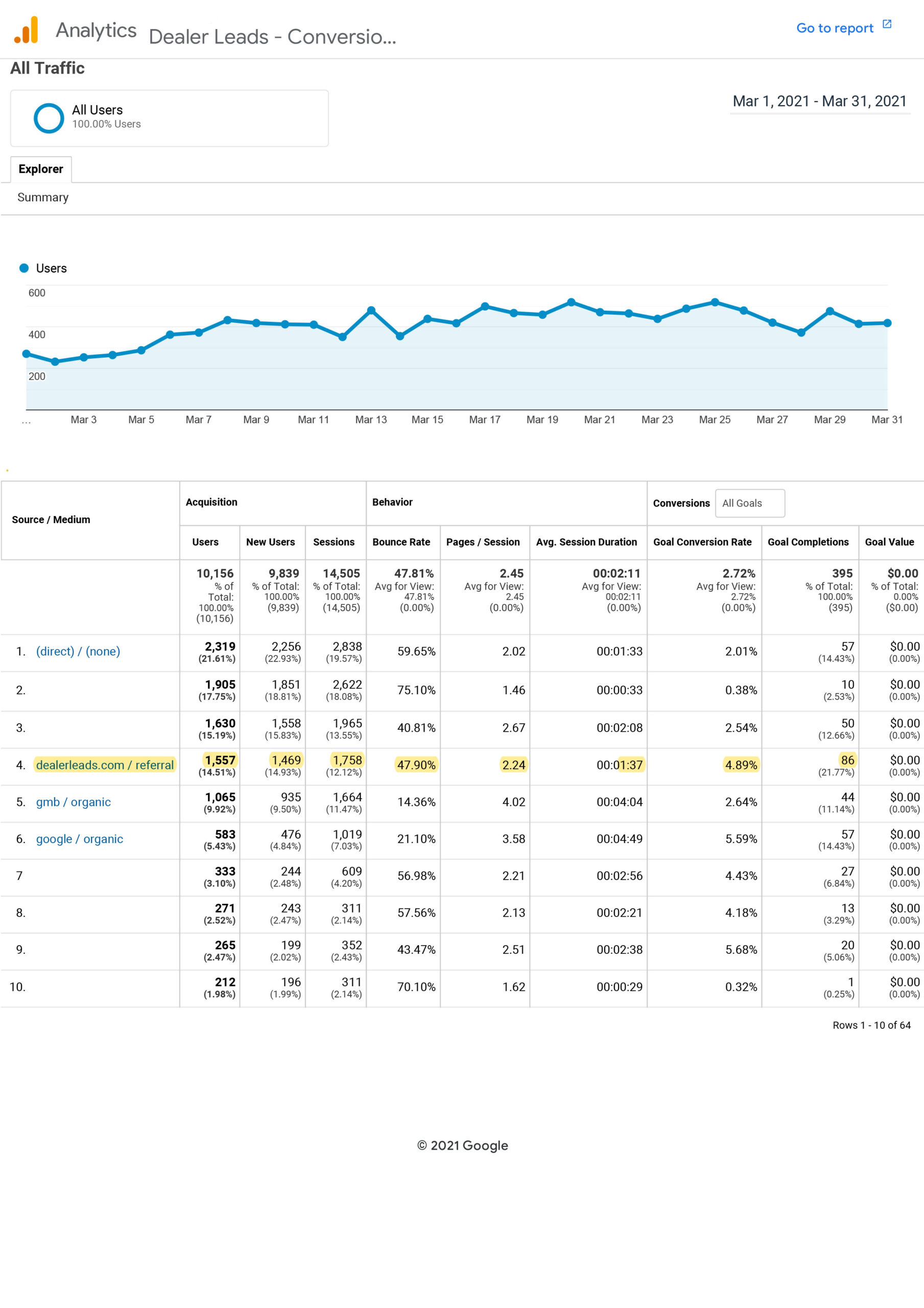The width and height of the screenshot is (924, 1308).
Task: Click the Mar 17 axis label
Action: pyautogui.click(x=485, y=419)
